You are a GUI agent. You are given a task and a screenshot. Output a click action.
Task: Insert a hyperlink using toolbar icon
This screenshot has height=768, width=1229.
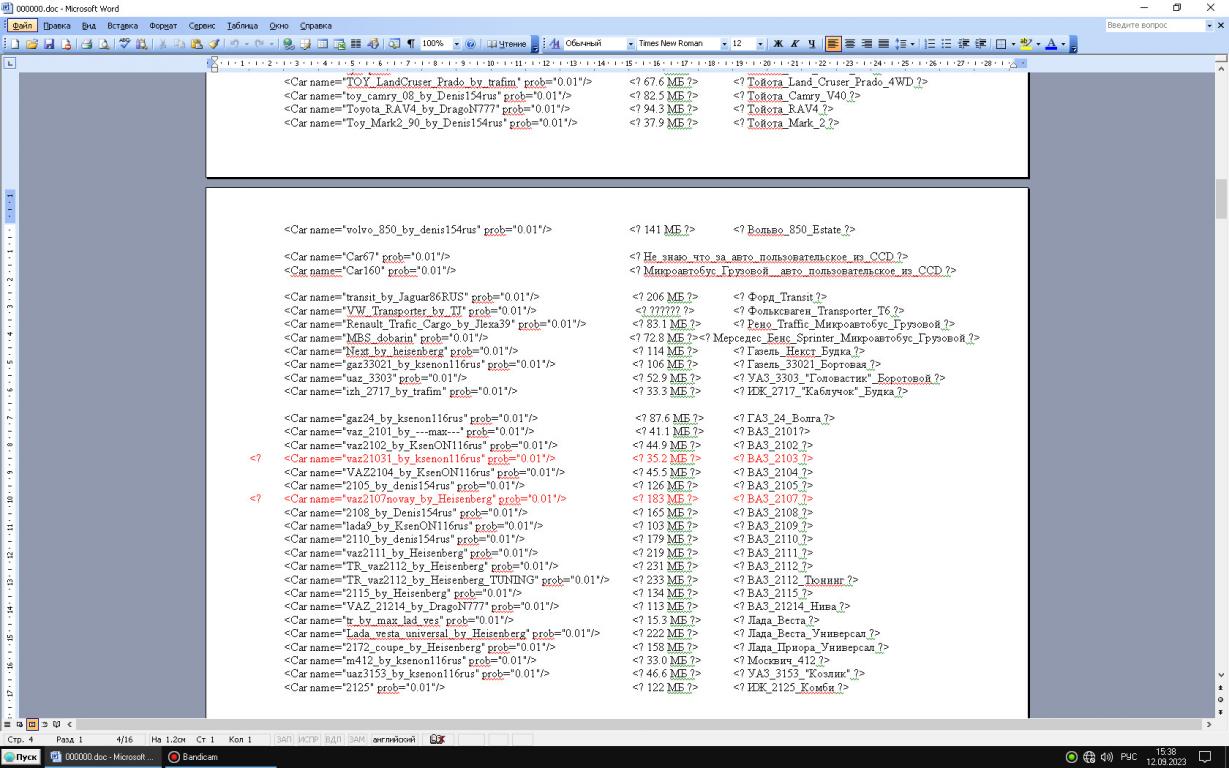point(288,44)
